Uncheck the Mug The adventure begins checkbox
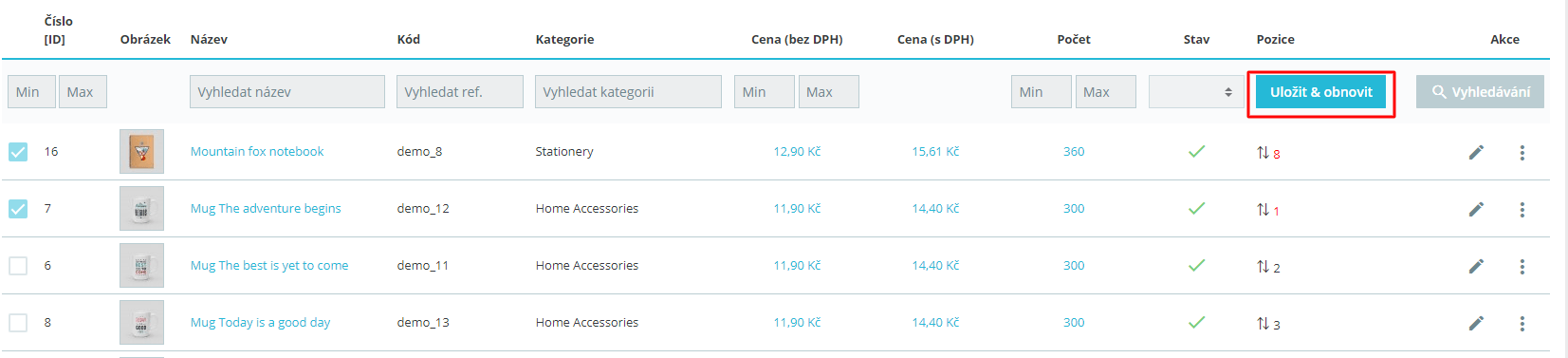The width and height of the screenshot is (1568, 358). (x=18, y=209)
